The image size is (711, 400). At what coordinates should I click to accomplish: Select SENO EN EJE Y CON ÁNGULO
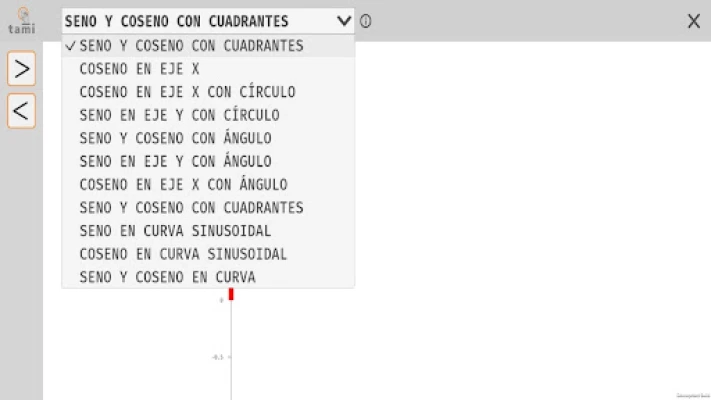pyautogui.click(x=175, y=161)
